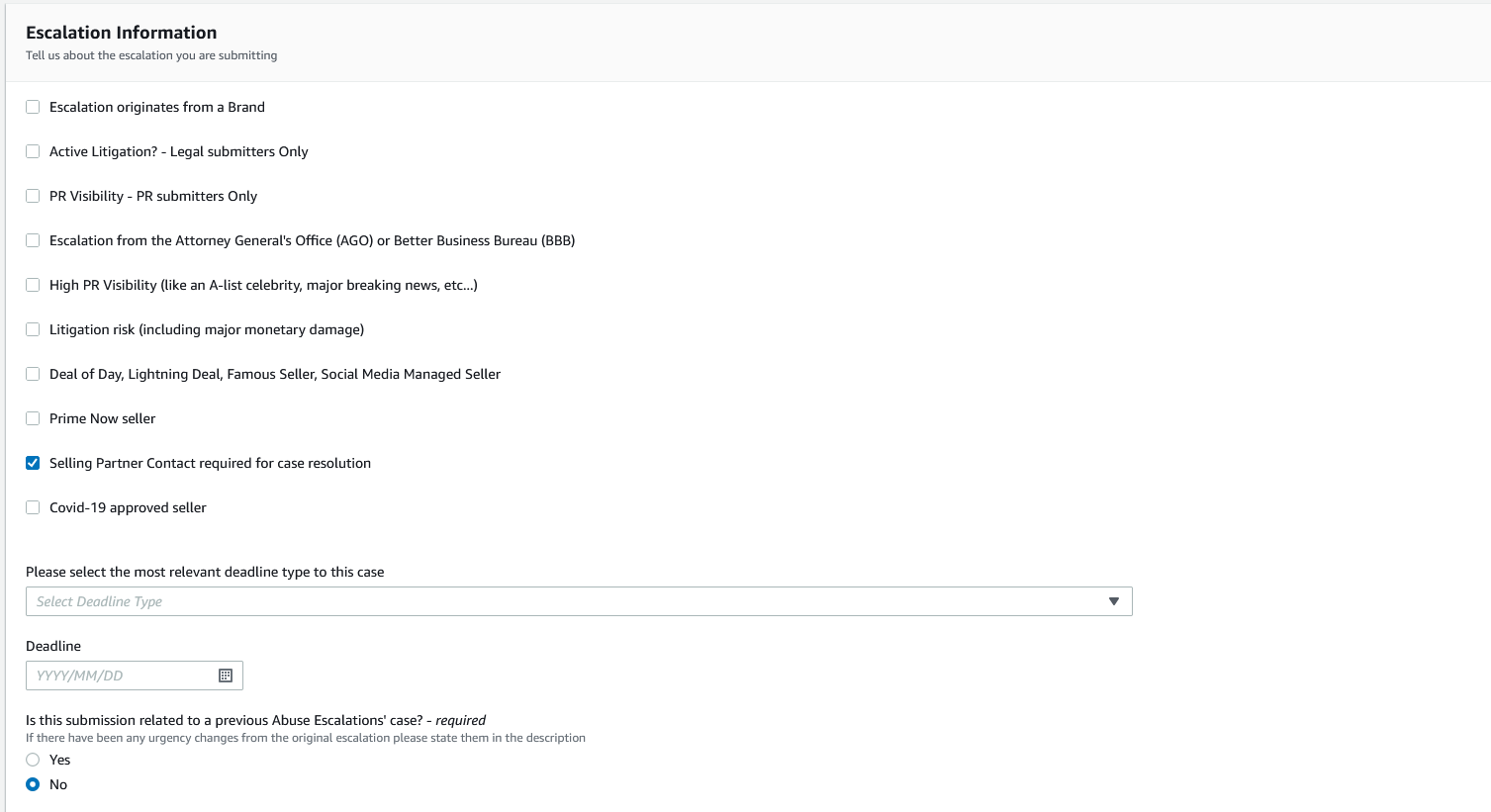
Task: Click the 'Prime Now seller' label text
Action: pyautogui.click(x=102, y=418)
